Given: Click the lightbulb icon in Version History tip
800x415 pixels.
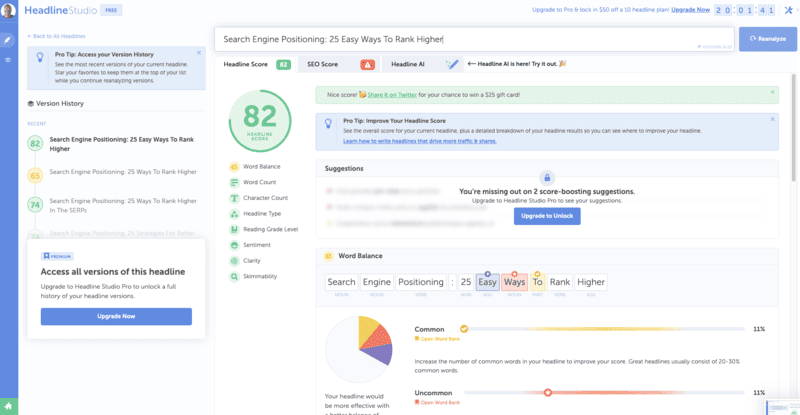Looking at the screenshot, I should click(40, 57).
